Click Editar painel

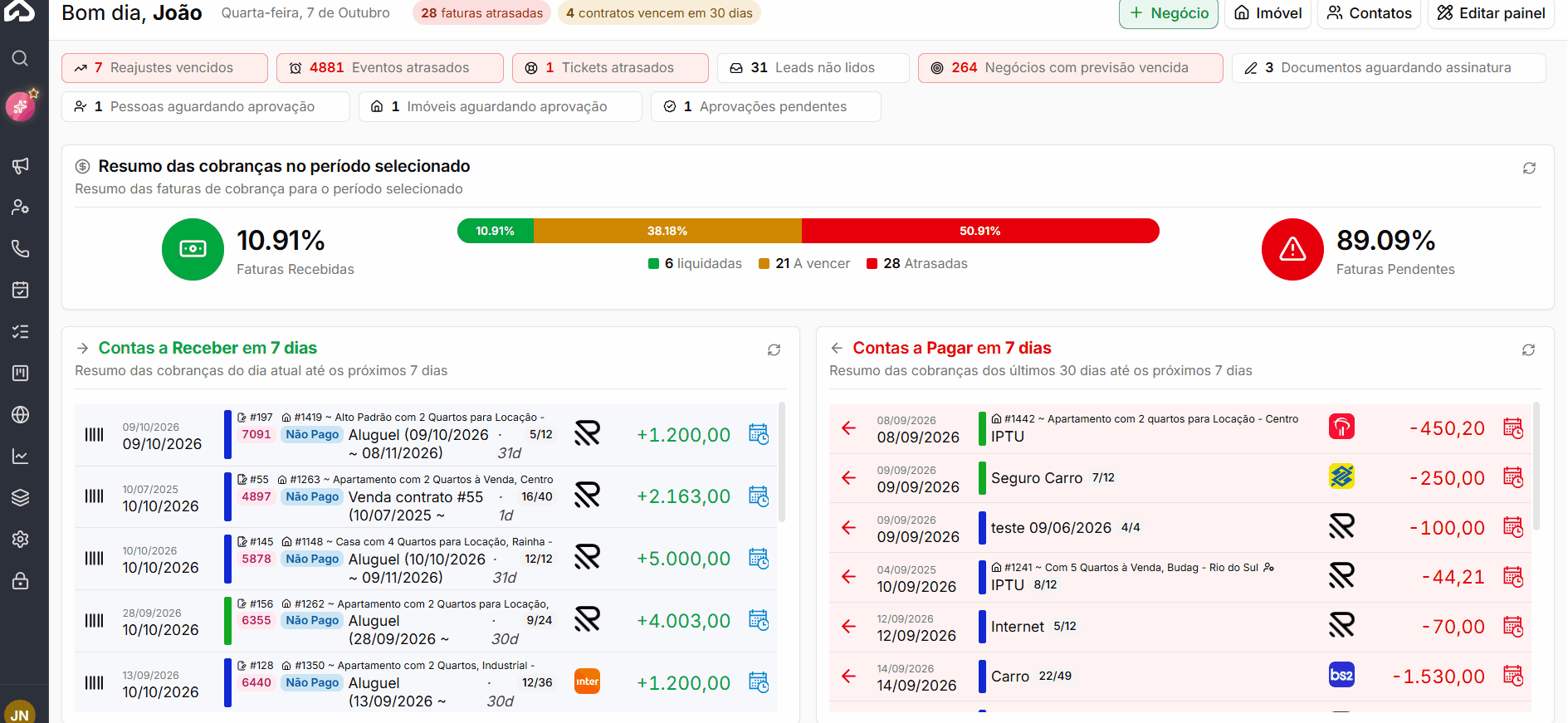1491,13
